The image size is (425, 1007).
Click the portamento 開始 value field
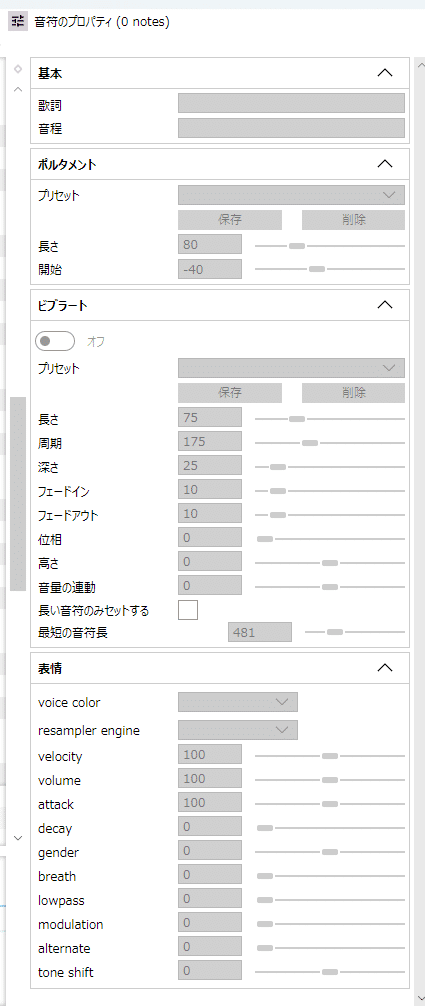pos(210,269)
